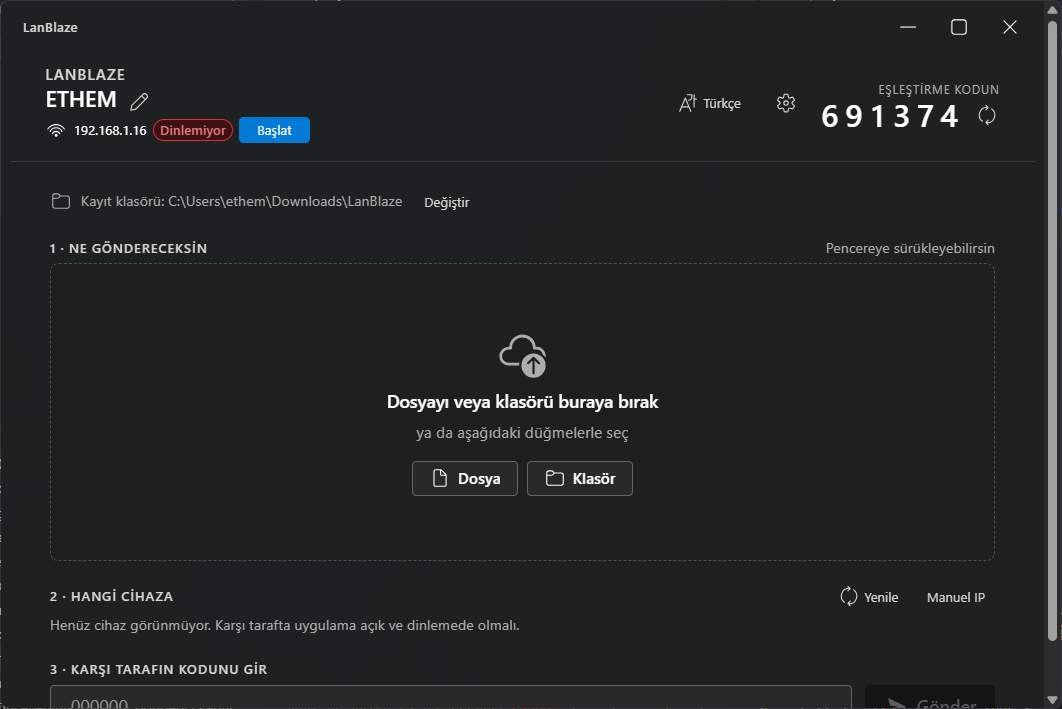This screenshot has width=1062, height=709.
Task: Refresh device list with Yenile
Action: tap(869, 597)
